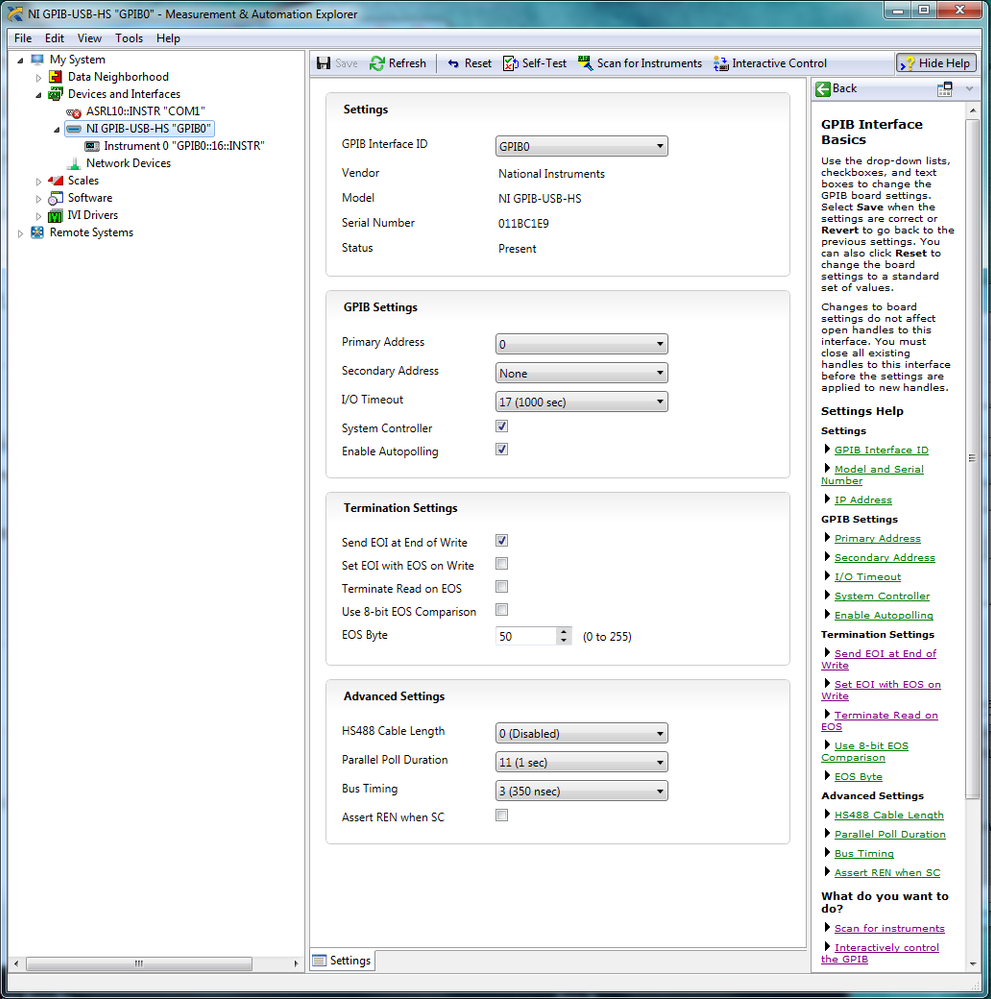This screenshot has width=991, height=999.
Task: Collapse Devices and Interfaces node
Action: click(38, 95)
